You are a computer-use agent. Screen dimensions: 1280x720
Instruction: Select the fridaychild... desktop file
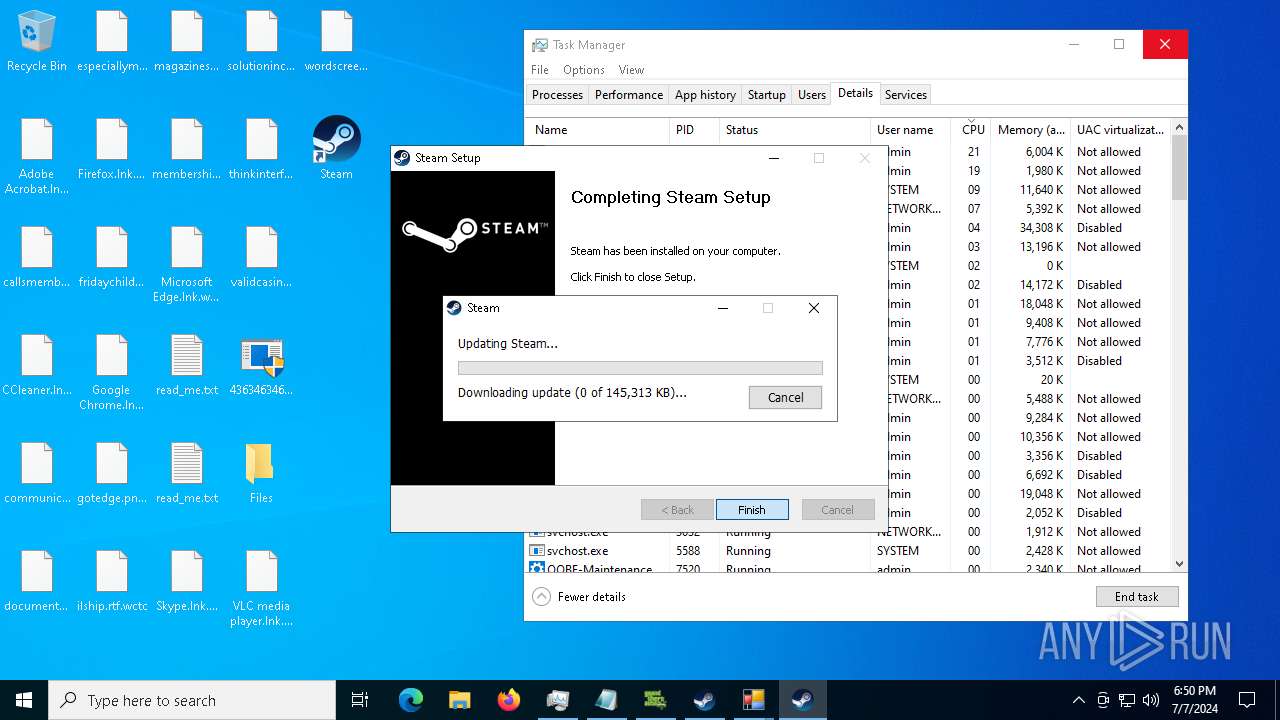click(x=112, y=257)
